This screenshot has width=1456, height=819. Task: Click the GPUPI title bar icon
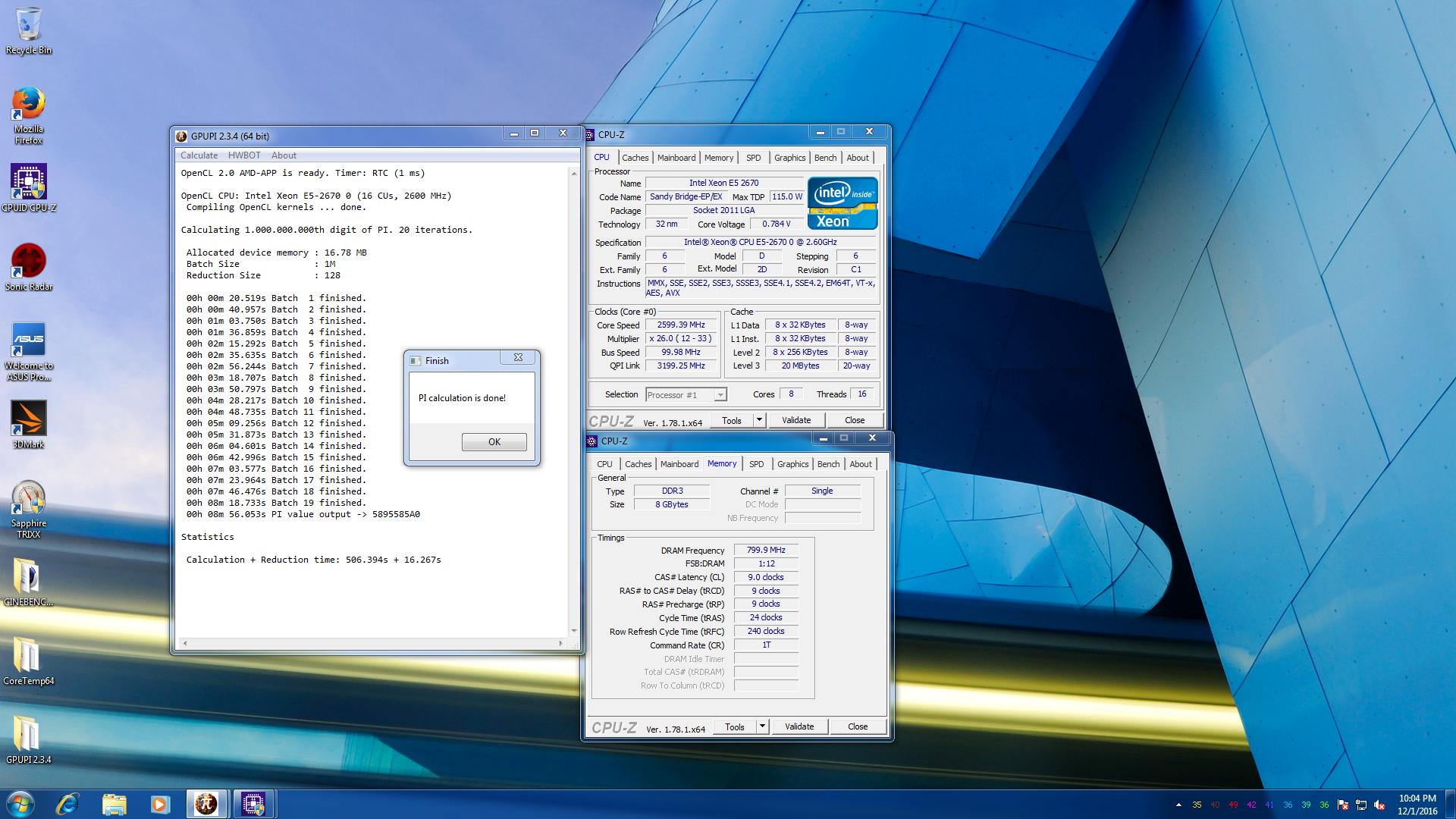[181, 136]
